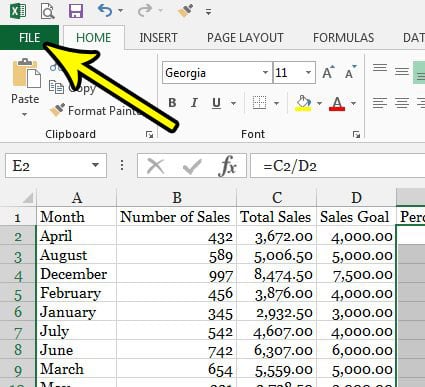Open the FILE tab
Screen dimensions: 425x387
[29, 37]
